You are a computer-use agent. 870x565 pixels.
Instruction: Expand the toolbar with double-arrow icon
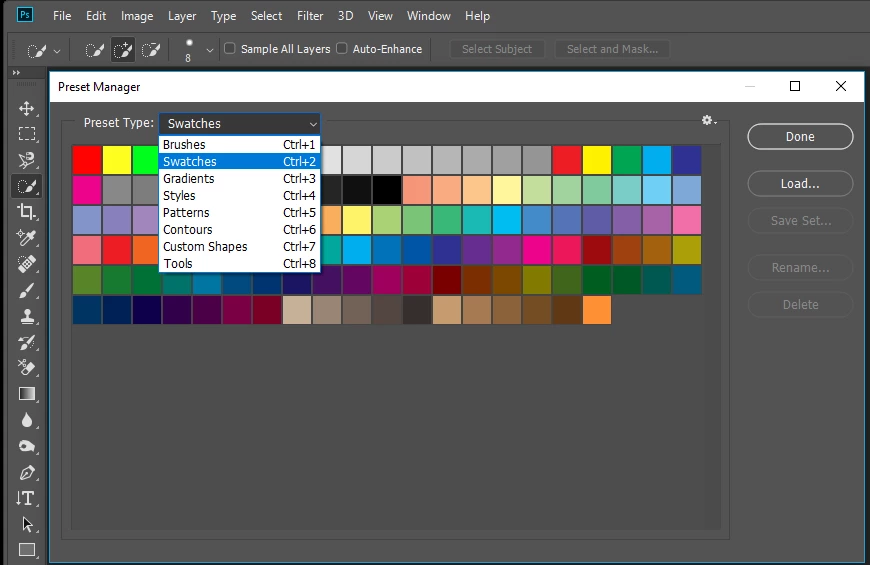click(16, 73)
